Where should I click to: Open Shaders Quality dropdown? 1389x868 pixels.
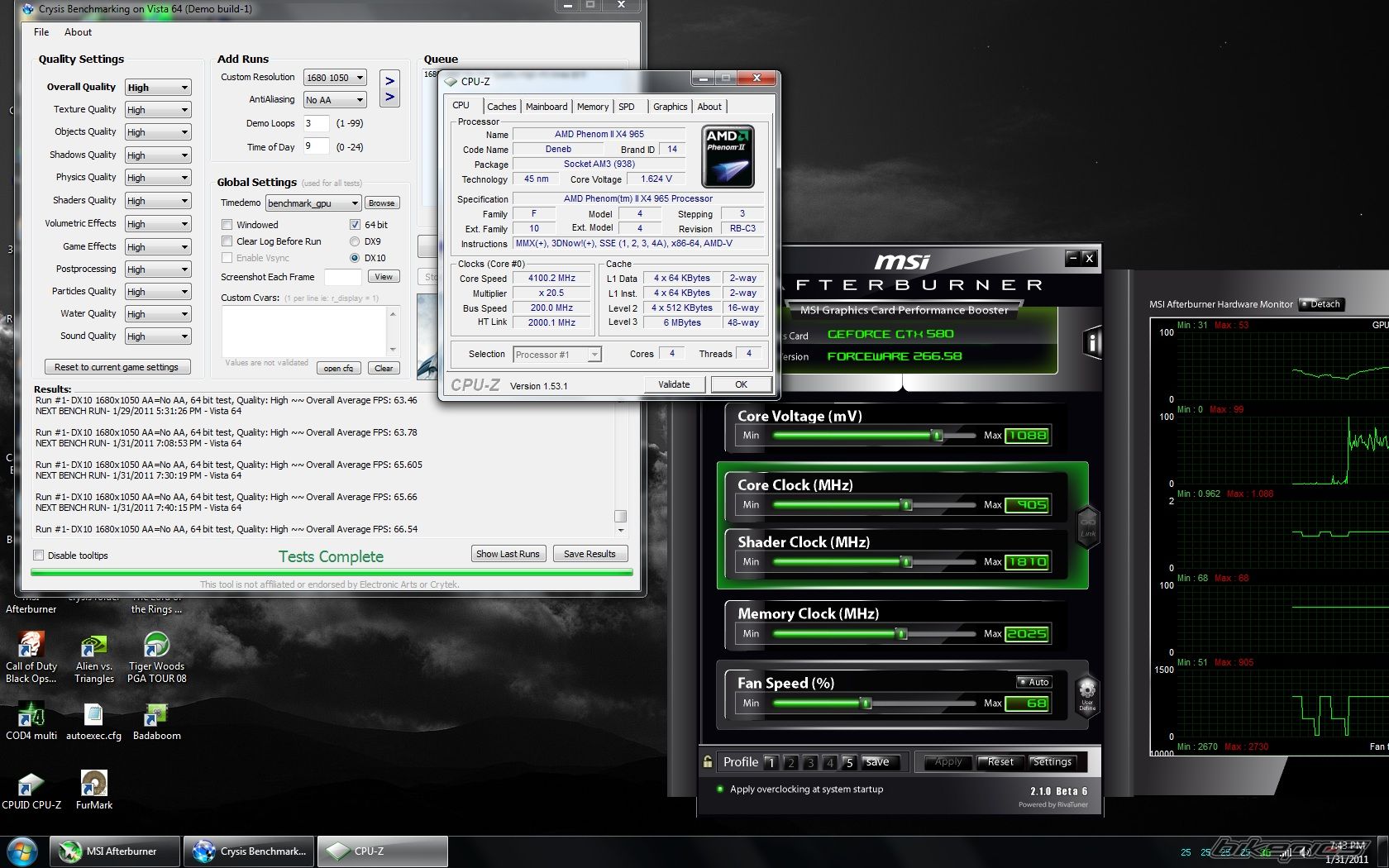[158, 201]
